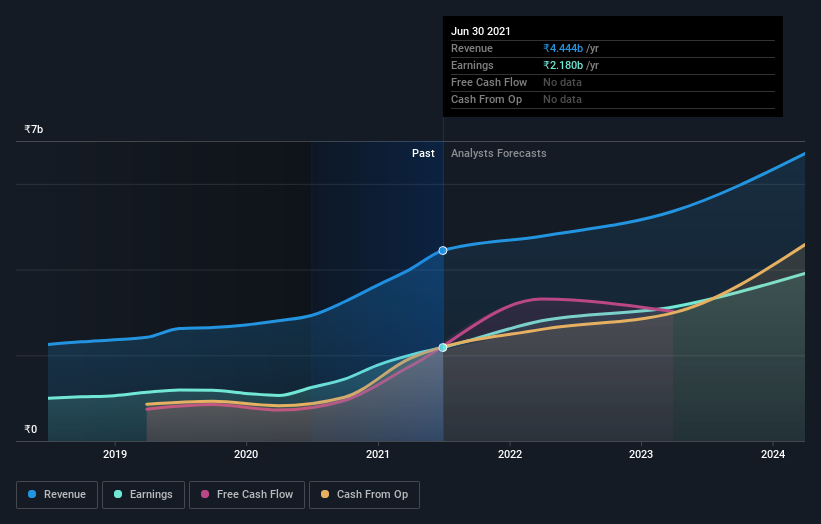Click the orange Cash From Op legend dot
Screen dimensions: 821x524
[325, 494]
